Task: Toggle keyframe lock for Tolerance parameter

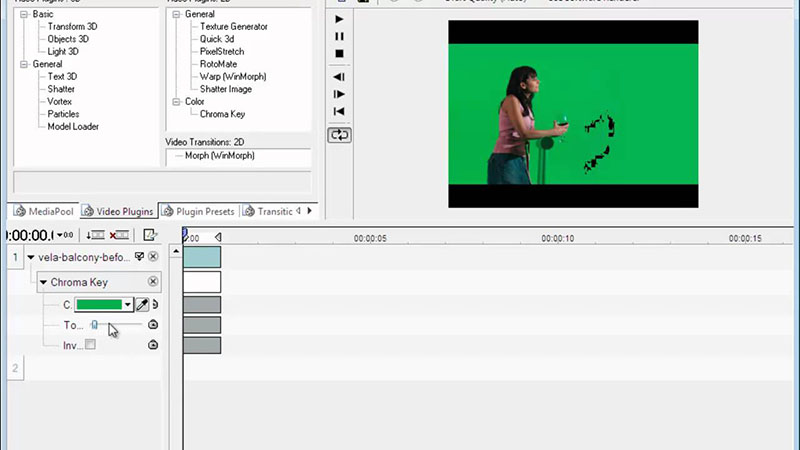Action: pos(153,325)
